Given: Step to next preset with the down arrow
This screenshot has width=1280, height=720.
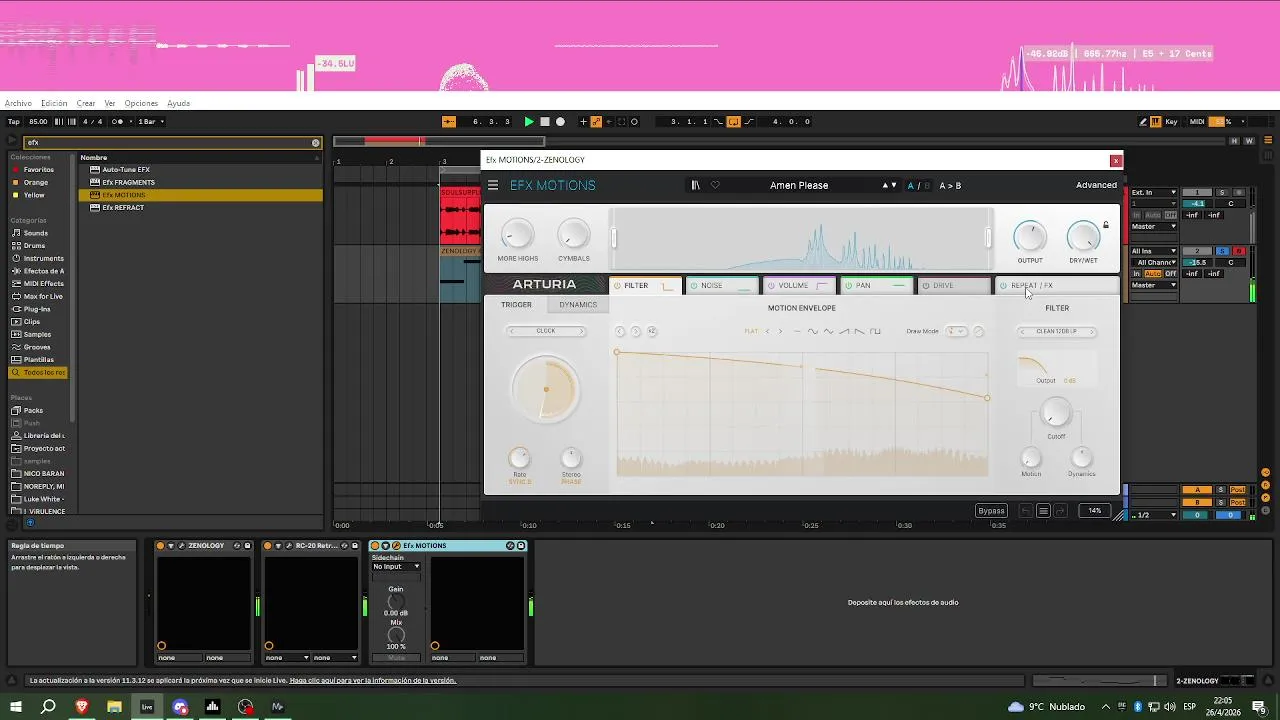Looking at the screenshot, I should pyautogui.click(x=893, y=185).
